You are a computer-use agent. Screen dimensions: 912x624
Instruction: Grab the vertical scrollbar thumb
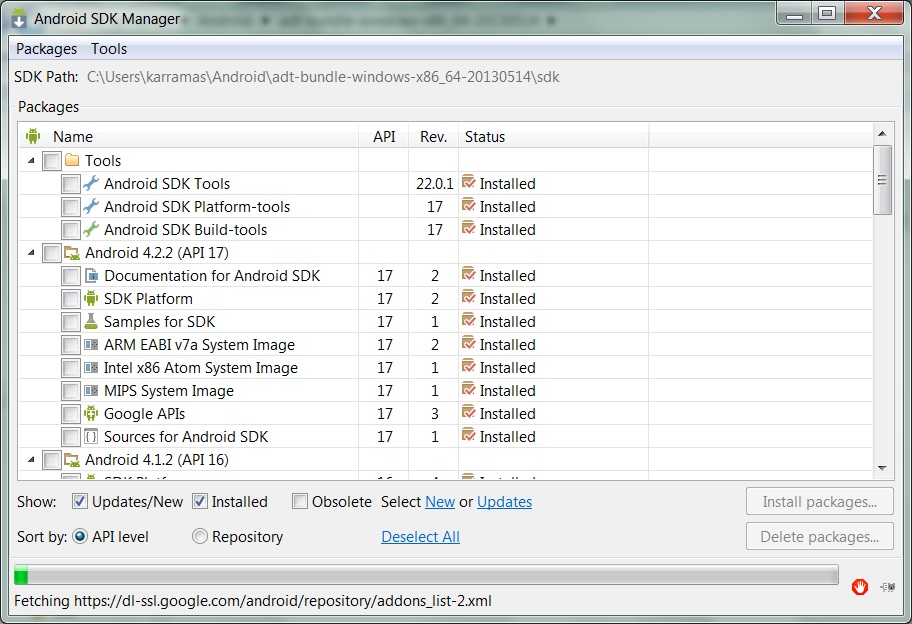pyautogui.click(x=882, y=180)
